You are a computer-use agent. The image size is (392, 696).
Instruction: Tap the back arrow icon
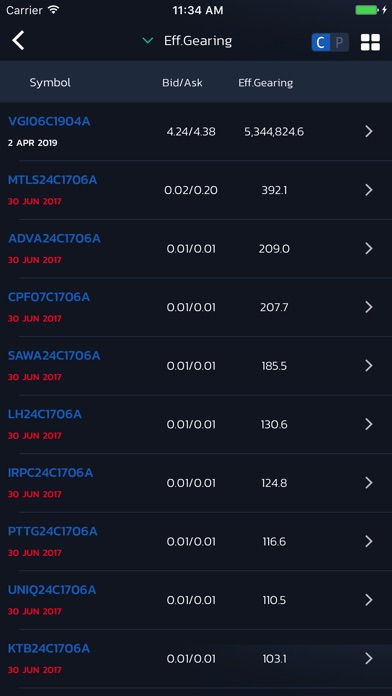click(18, 41)
